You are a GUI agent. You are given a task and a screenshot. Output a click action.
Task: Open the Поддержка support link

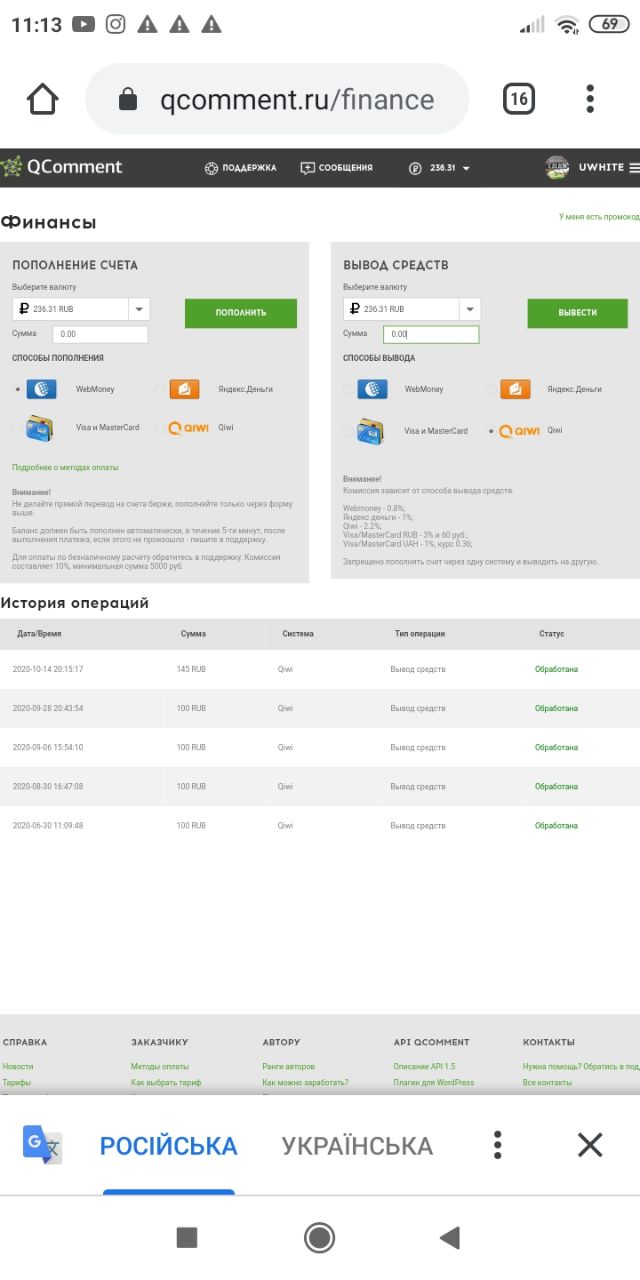coord(240,168)
